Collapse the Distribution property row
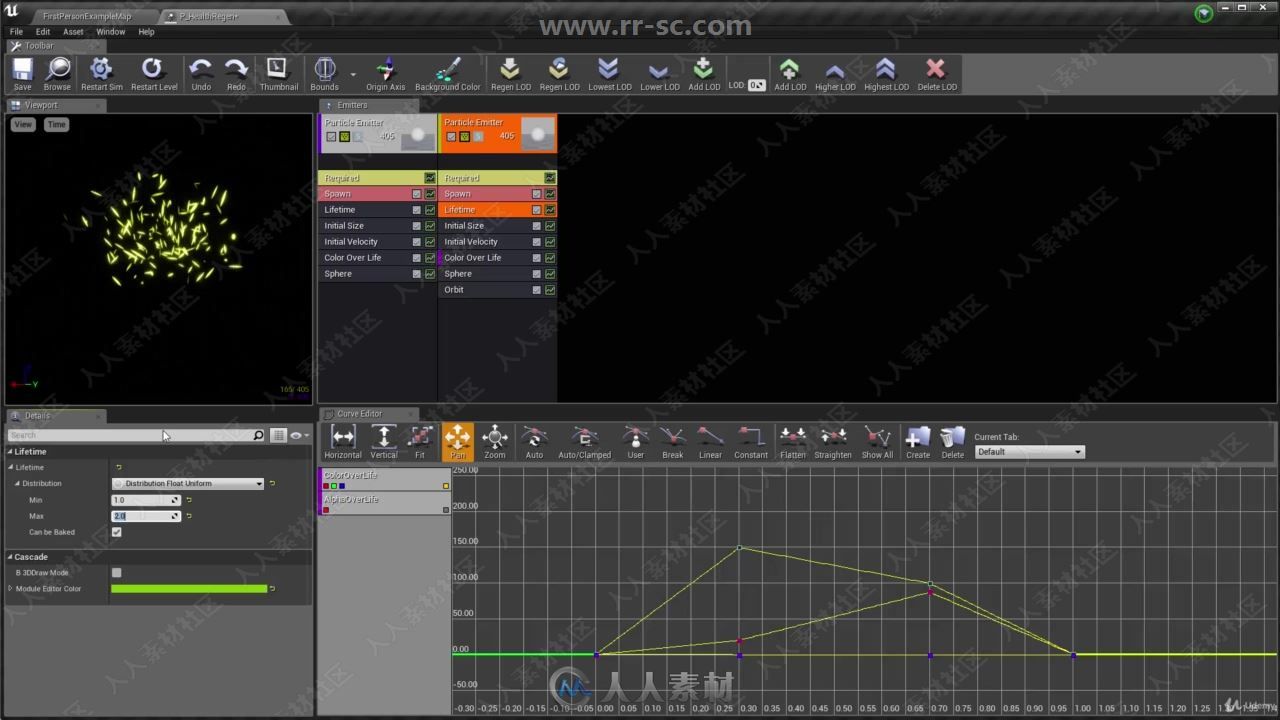Viewport: 1280px width, 720px height. tap(18, 484)
